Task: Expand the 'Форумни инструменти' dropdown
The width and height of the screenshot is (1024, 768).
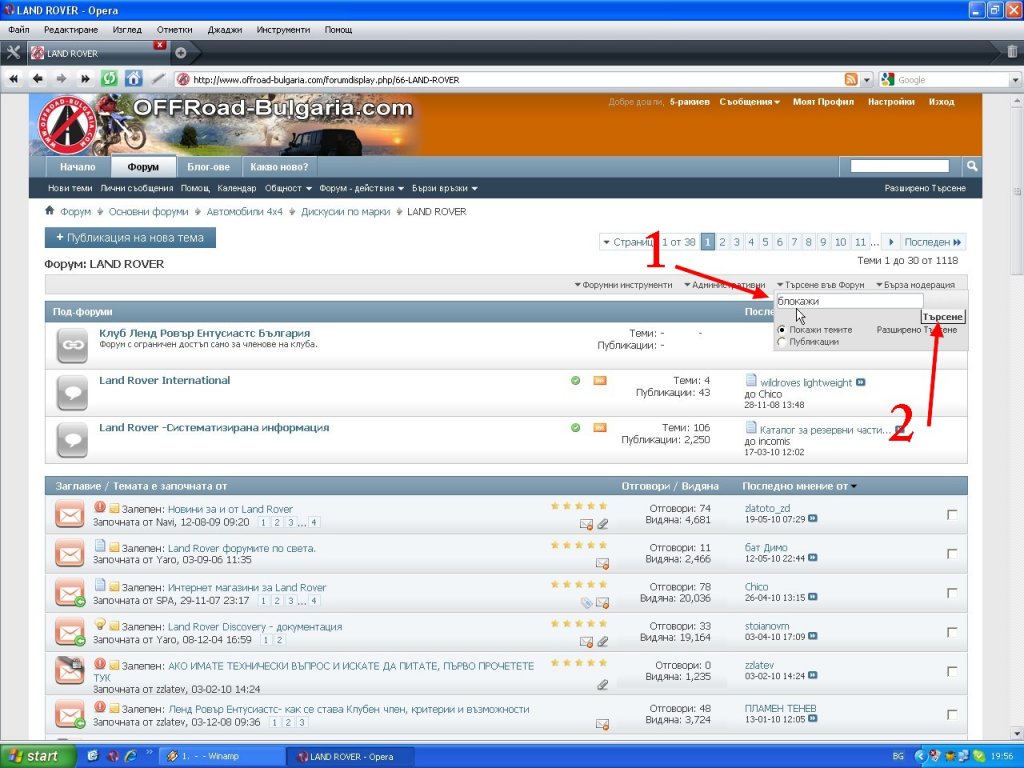Action: (x=623, y=285)
